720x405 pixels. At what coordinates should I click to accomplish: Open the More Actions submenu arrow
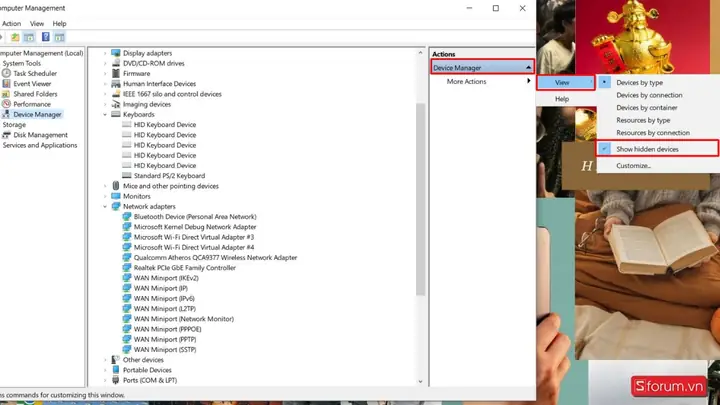click(529, 81)
